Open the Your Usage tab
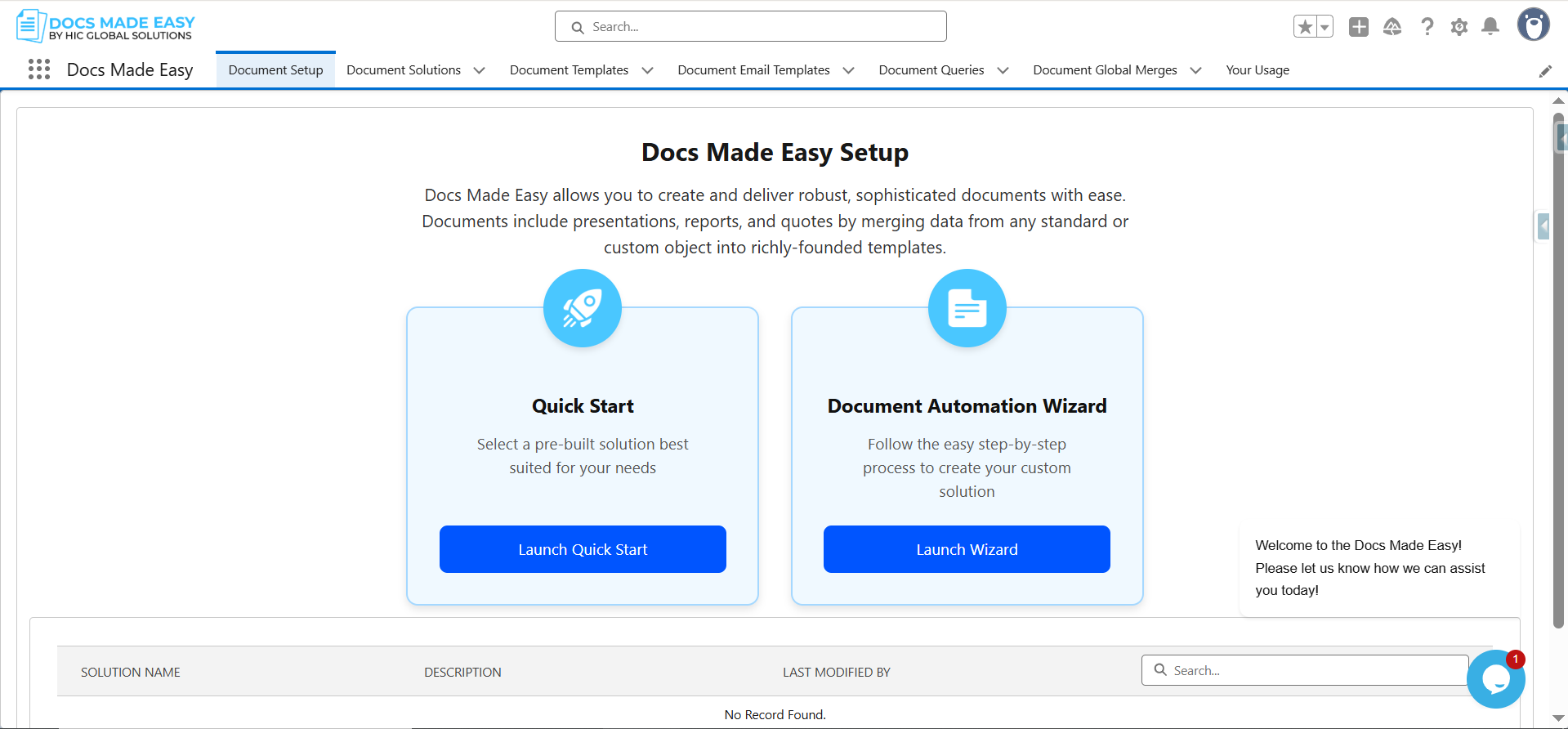This screenshot has width=1568, height=729. coord(1258,70)
